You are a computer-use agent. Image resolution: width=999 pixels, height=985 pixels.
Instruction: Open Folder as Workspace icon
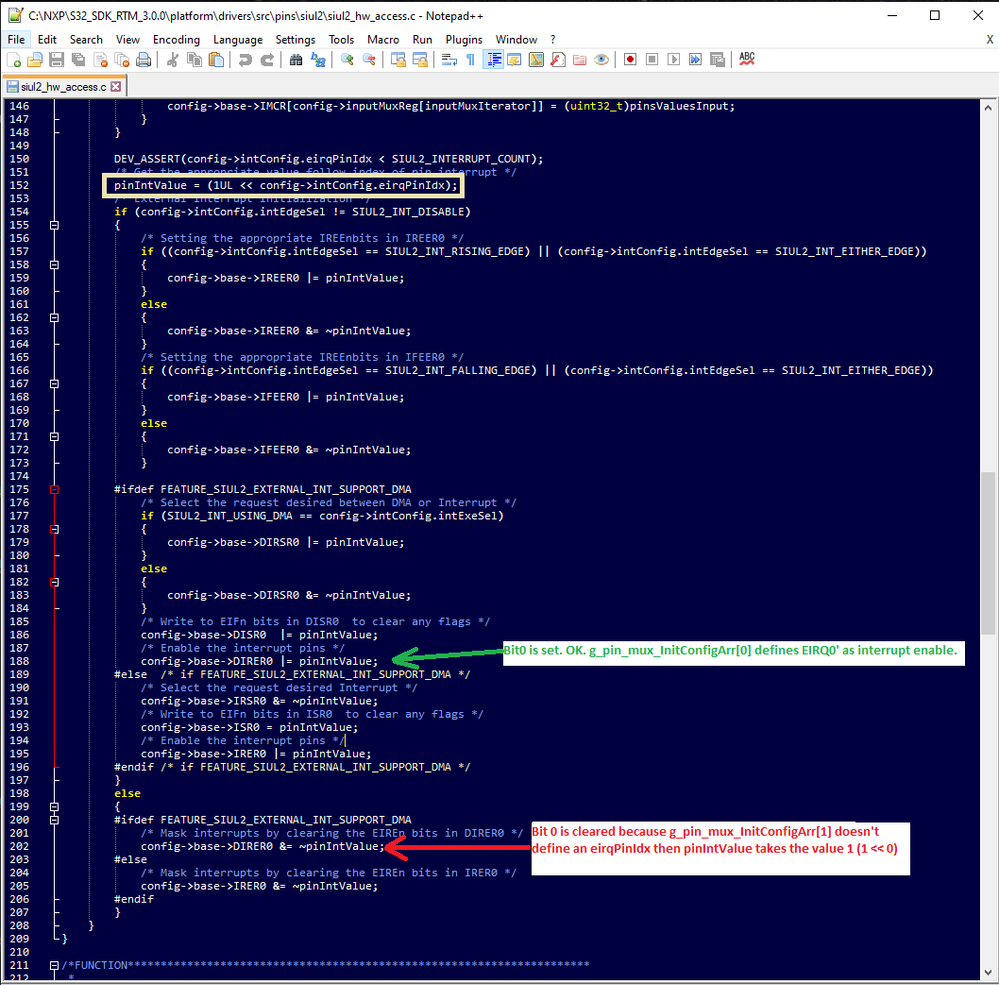point(580,60)
